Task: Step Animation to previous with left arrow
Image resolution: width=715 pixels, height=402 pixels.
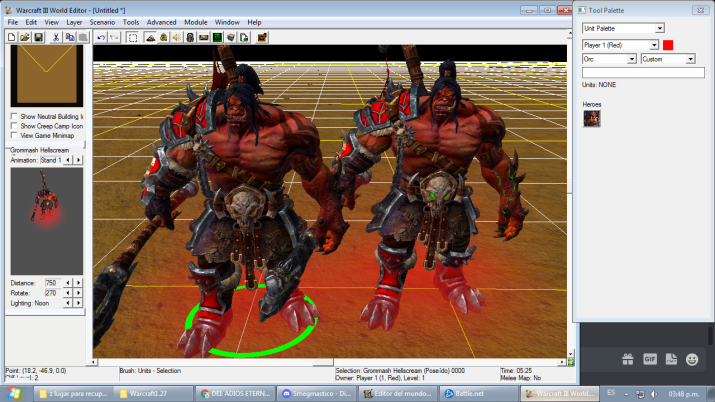Action: (68, 160)
